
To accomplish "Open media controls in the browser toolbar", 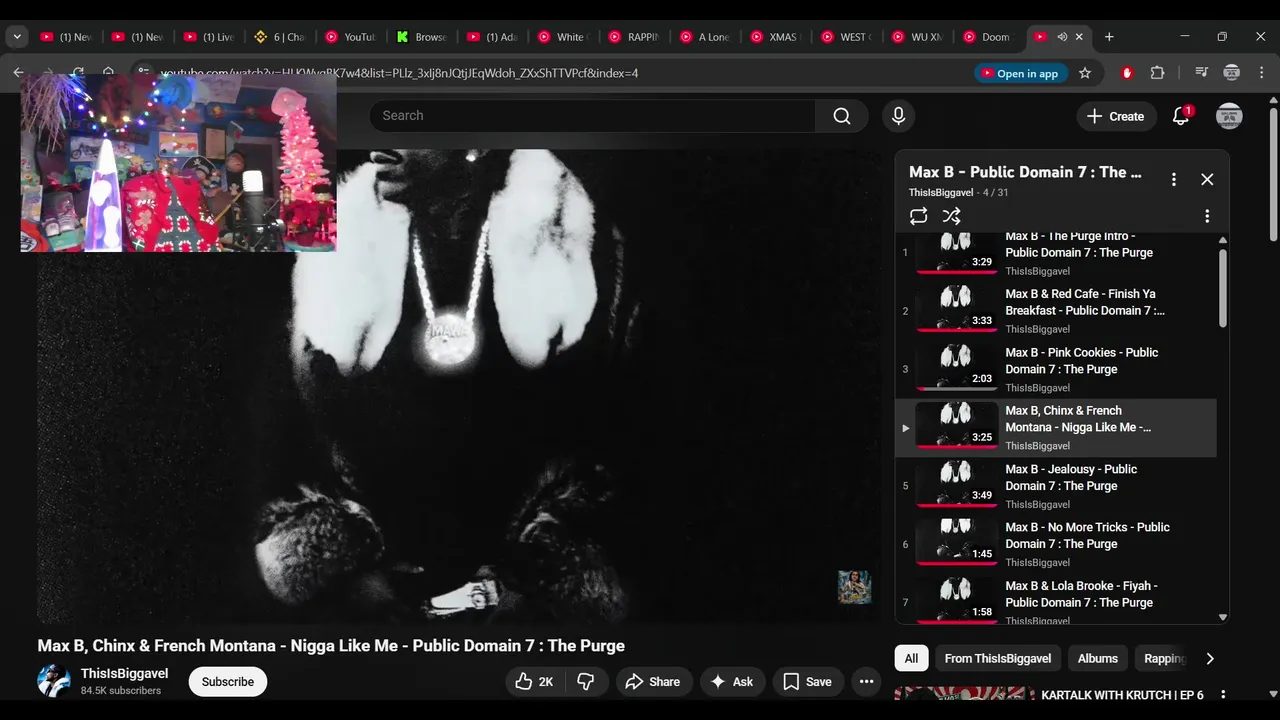I will pyautogui.click(x=1201, y=73).
